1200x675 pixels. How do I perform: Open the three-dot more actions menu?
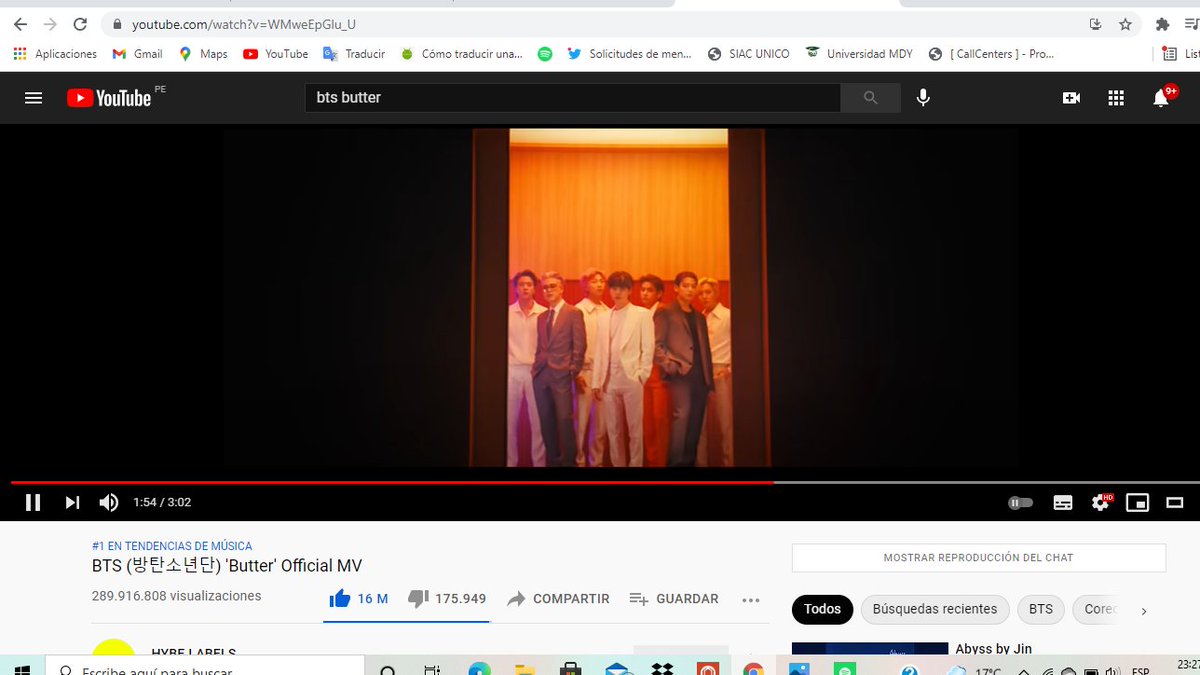751,599
